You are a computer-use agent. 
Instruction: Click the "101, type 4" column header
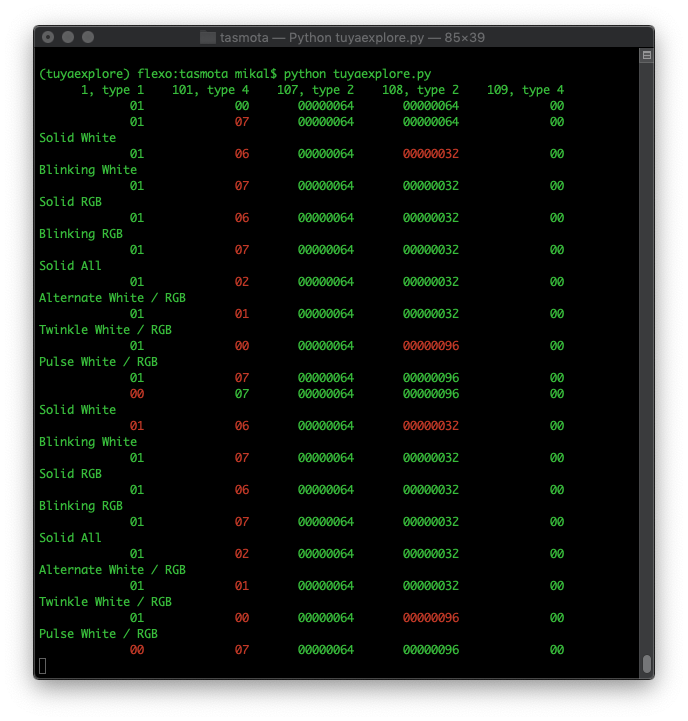pos(210,90)
